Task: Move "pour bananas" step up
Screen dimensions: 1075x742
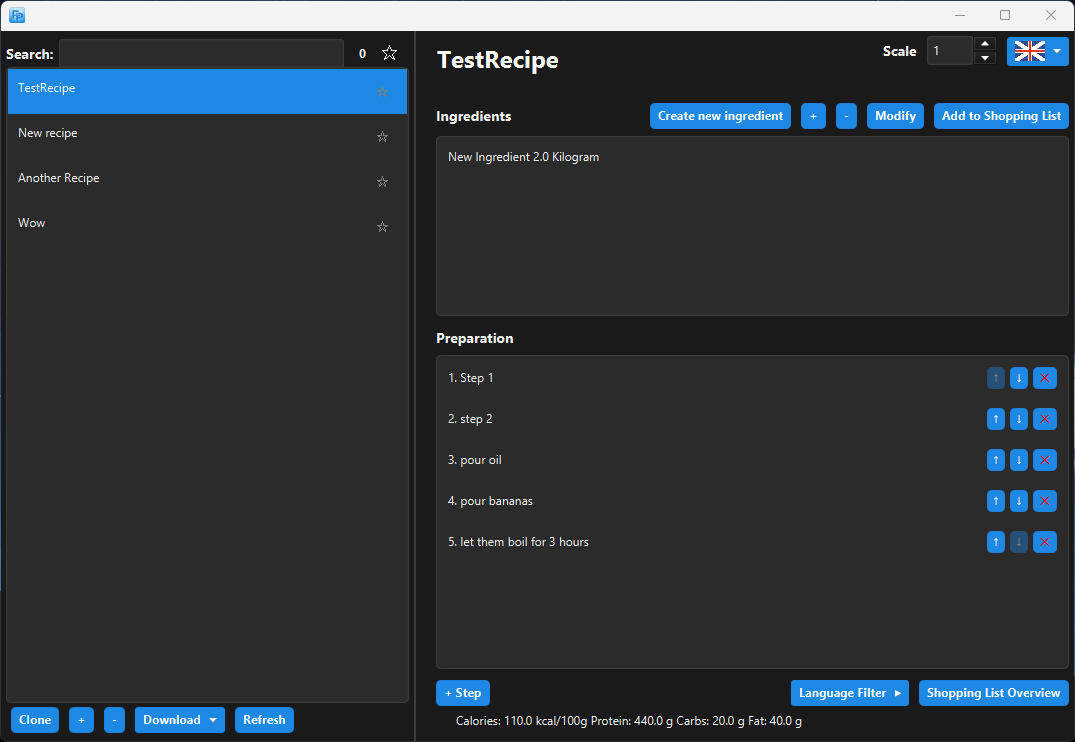Action: pos(995,501)
